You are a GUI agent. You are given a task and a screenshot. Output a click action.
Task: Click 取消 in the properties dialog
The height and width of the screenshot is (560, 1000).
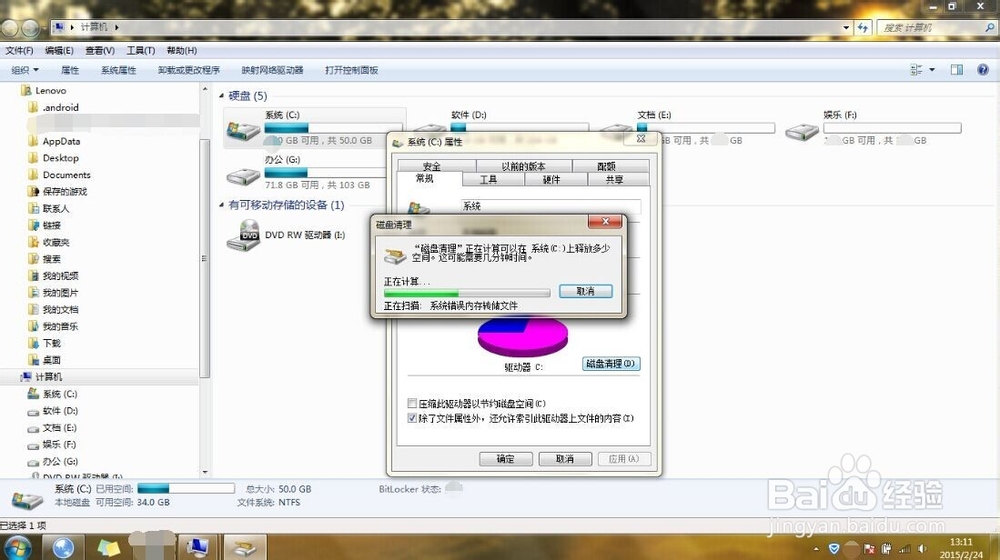[x=565, y=459]
